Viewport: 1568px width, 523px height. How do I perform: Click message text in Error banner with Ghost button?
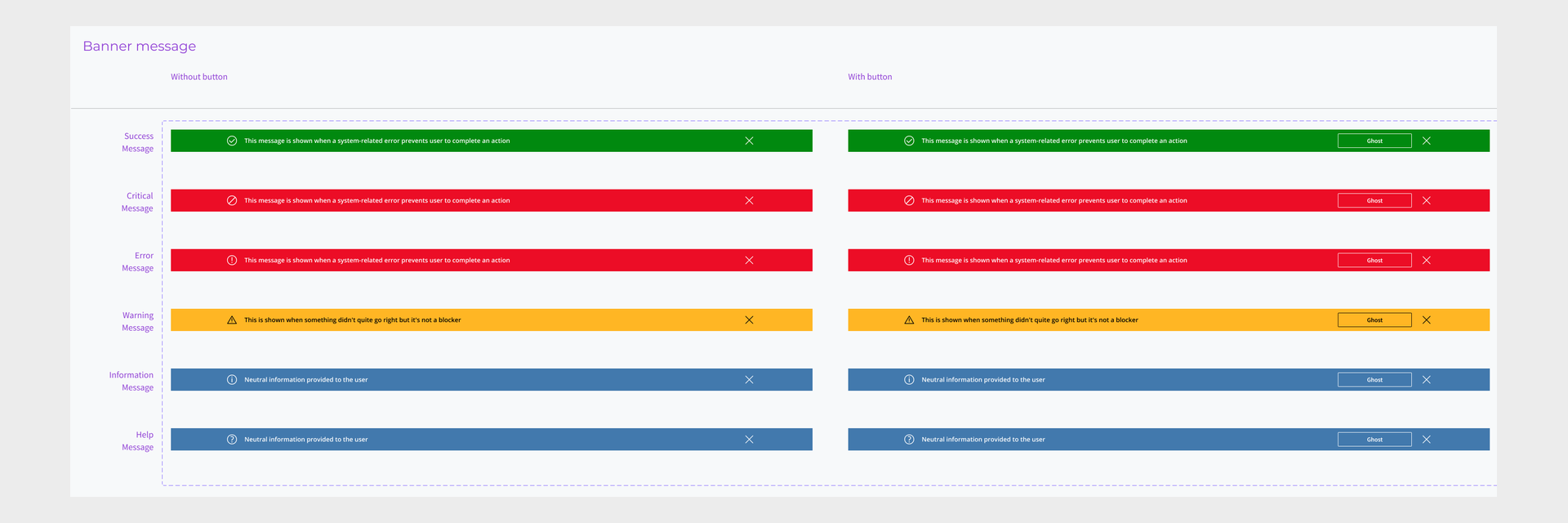click(1054, 260)
